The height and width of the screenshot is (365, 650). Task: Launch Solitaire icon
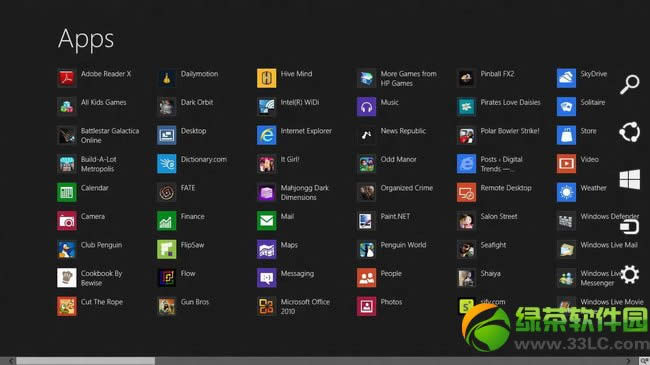pyautogui.click(x=566, y=107)
